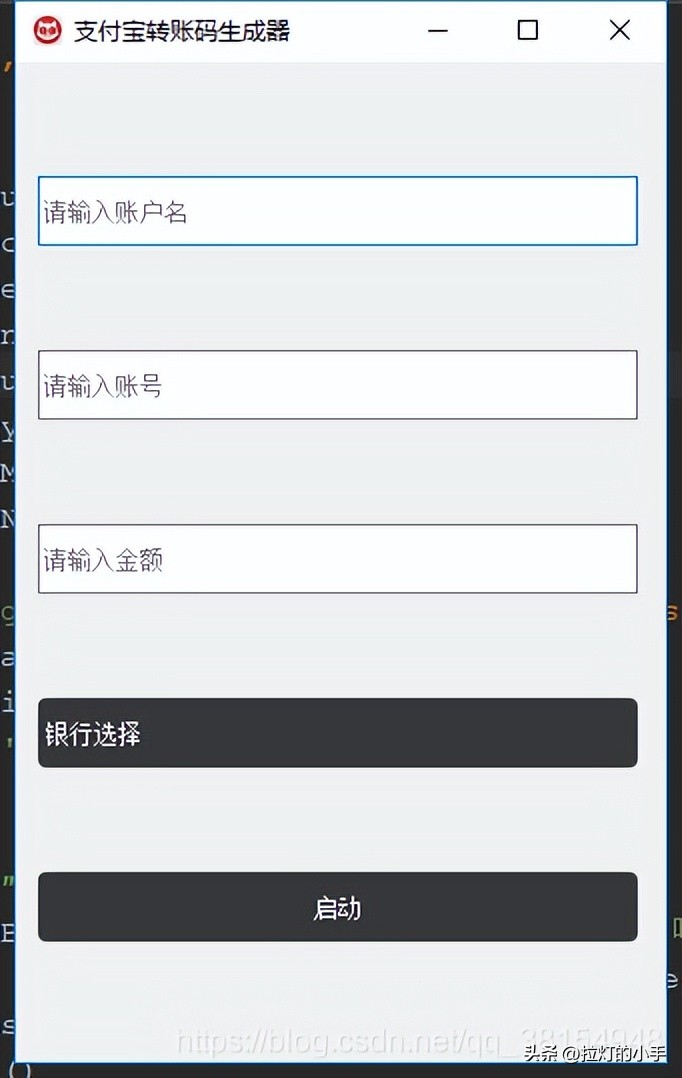Image resolution: width=682 pixels, height=1078 pixels.
Task: Click the X icon in title bar
Action: tap(619, 30)
